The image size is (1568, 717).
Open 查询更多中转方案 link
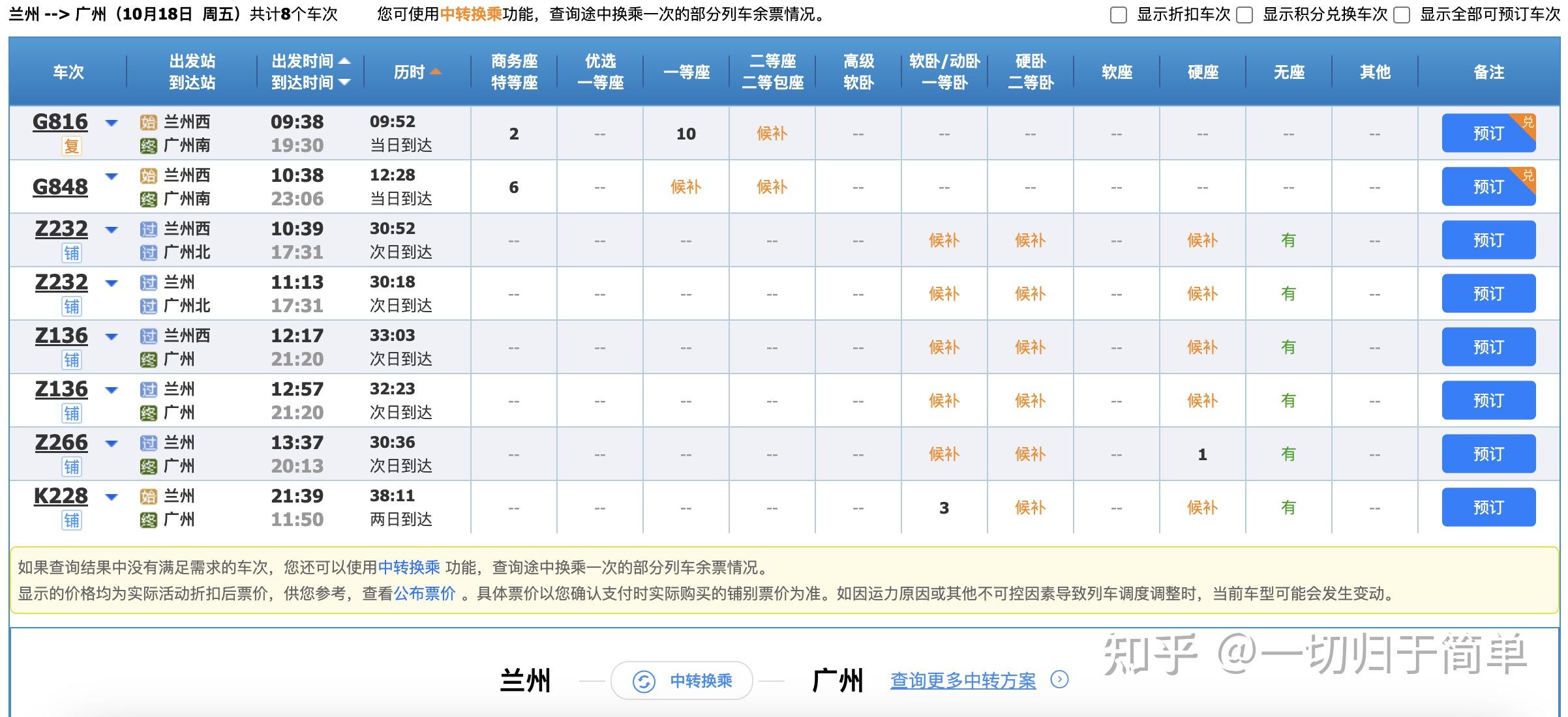pyautogui.click(x=963, y=681)
